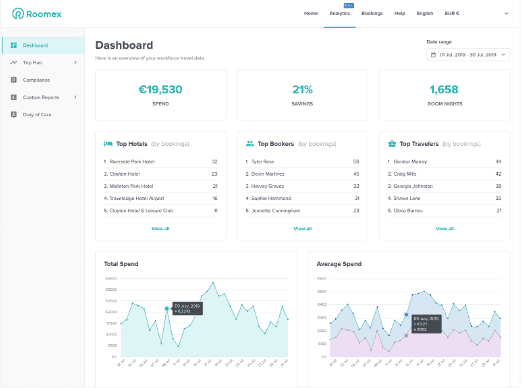
Task: Click the Roomex logo
Action: (37, 14)
